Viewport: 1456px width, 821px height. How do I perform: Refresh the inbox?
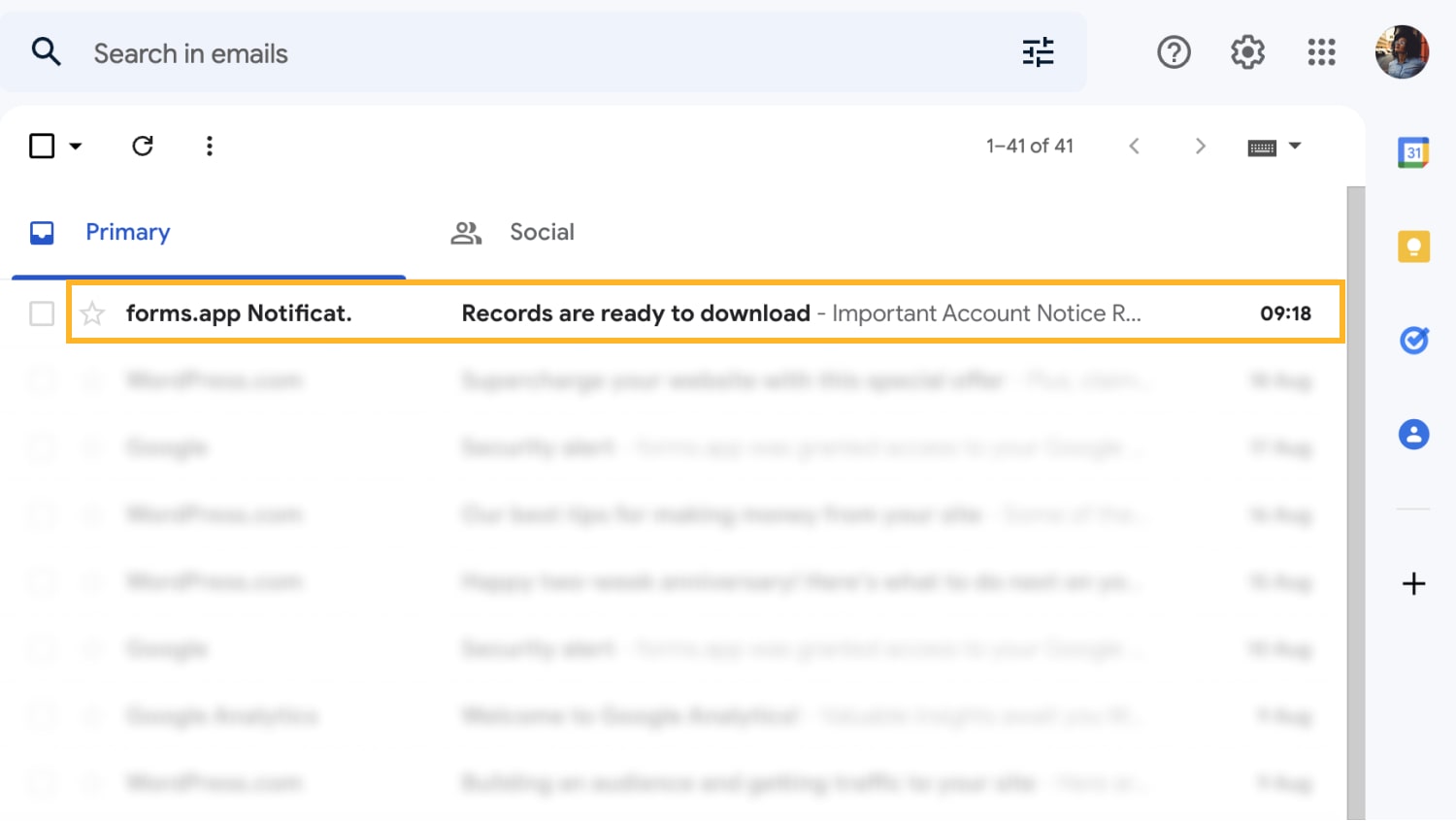tap(143, 146)
